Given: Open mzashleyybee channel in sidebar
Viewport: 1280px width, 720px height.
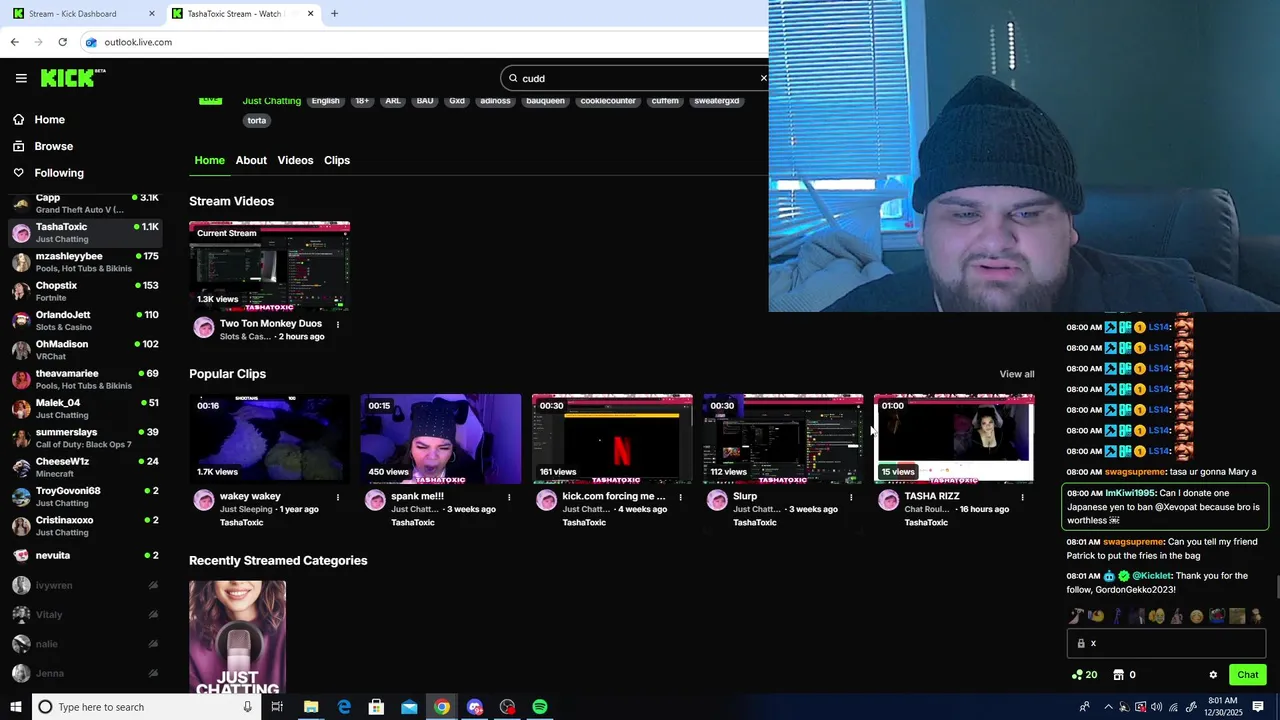Looking at the screenshot, I should pyautogui.click(x=85, y=262).
